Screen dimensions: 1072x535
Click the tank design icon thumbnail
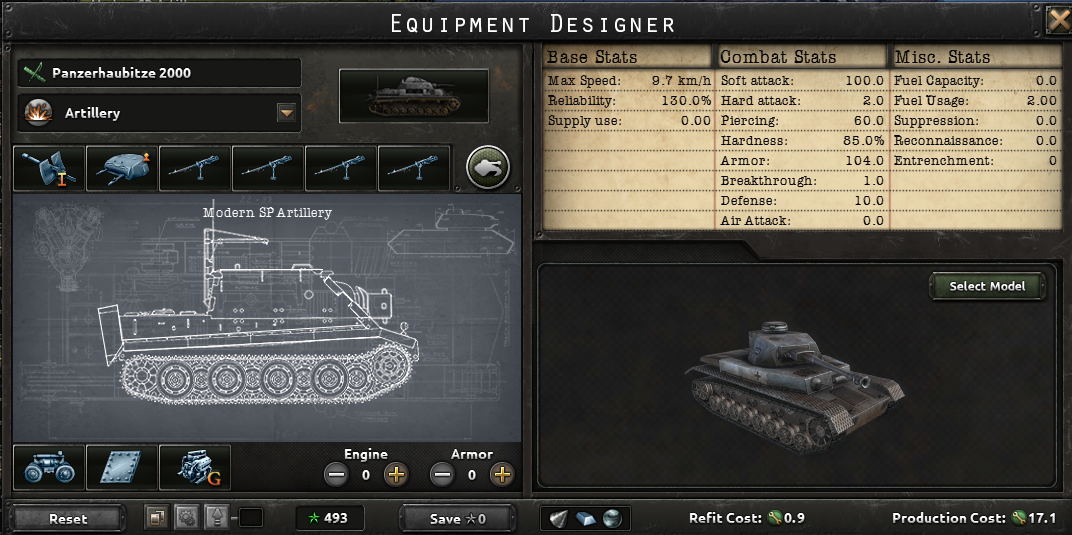pos(414,96)
